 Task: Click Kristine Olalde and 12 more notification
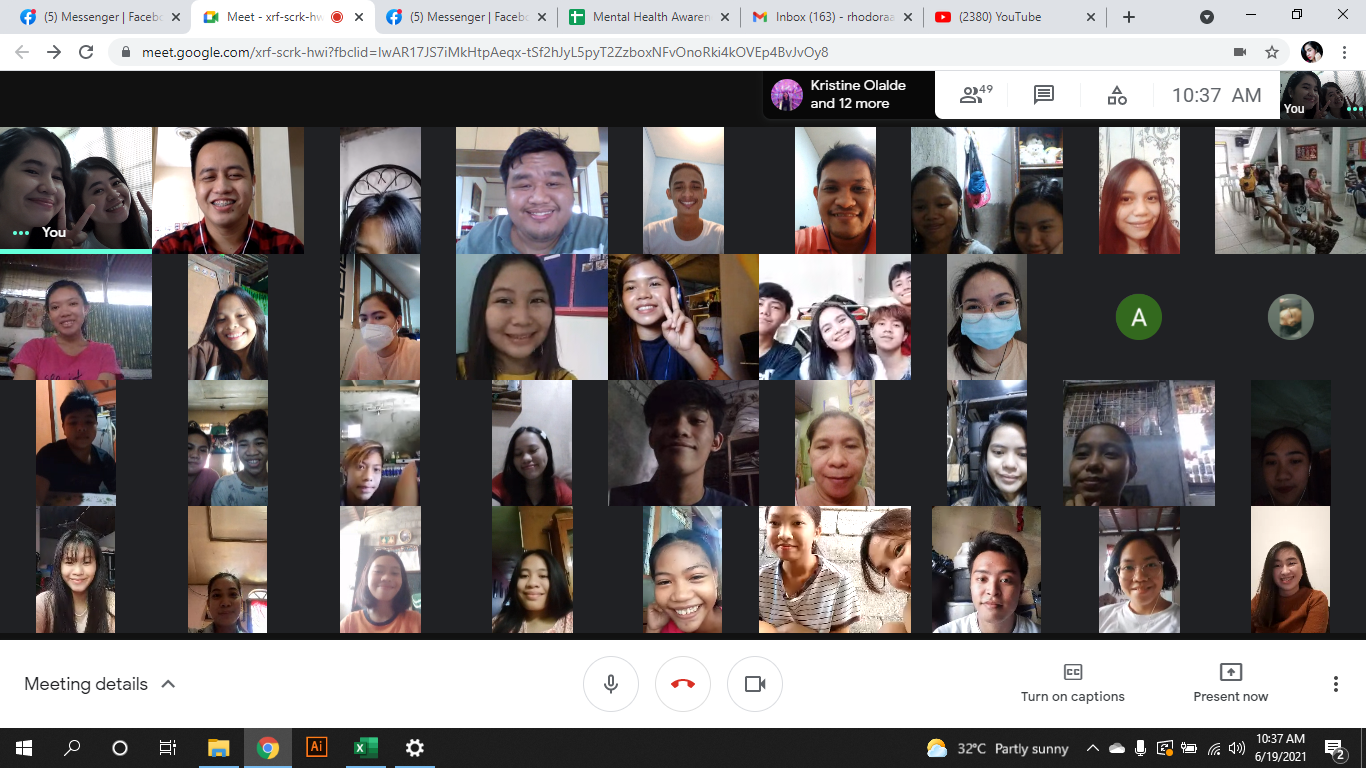pyautogui.click(x=849, y=95)
